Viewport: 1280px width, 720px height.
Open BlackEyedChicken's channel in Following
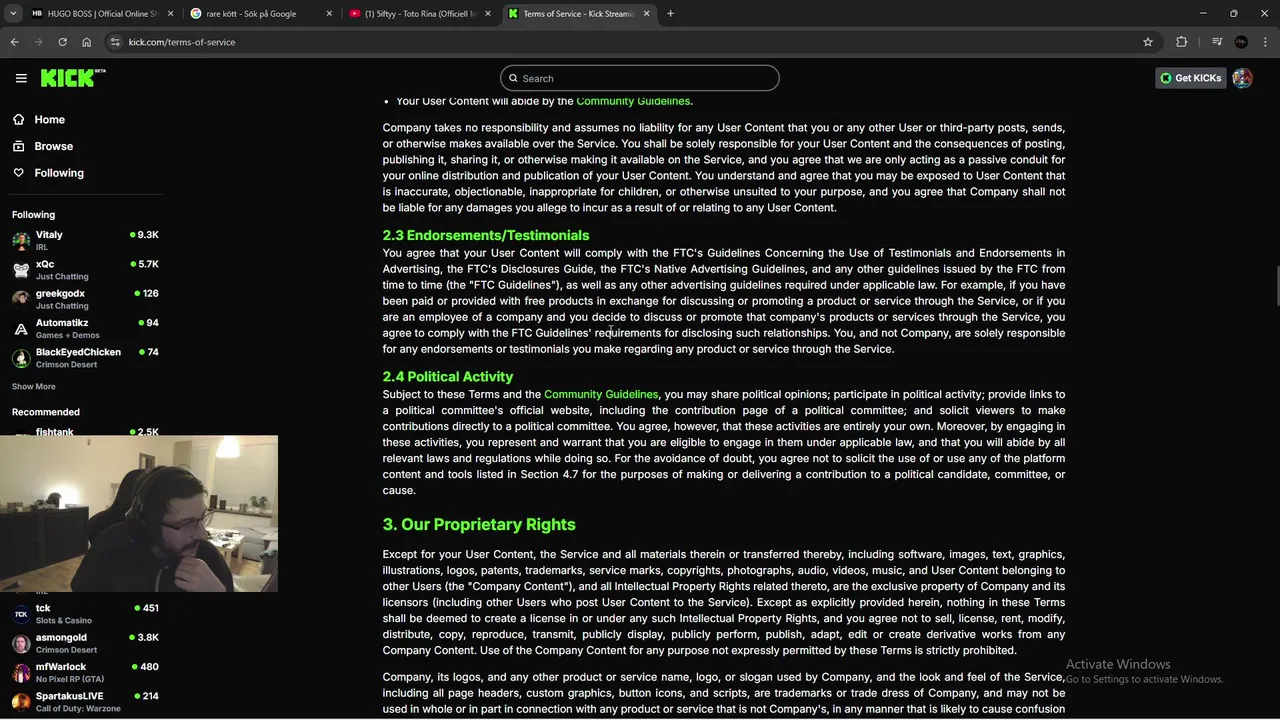click(84, 358)
